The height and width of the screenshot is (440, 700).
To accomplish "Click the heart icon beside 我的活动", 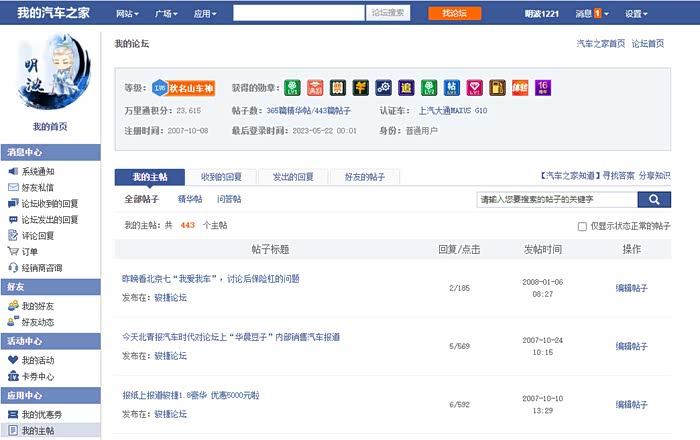I will coord(13,360).
